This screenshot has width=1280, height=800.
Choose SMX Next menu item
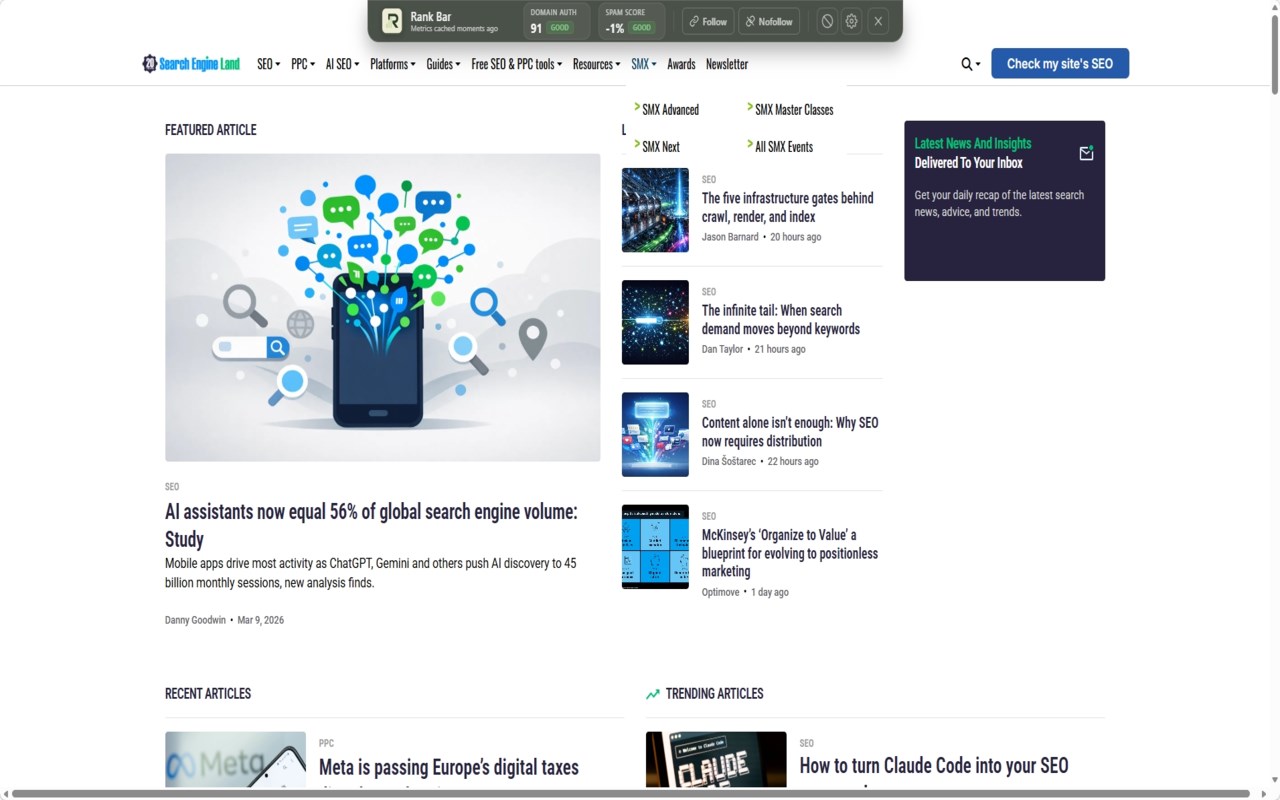point(661,147)
